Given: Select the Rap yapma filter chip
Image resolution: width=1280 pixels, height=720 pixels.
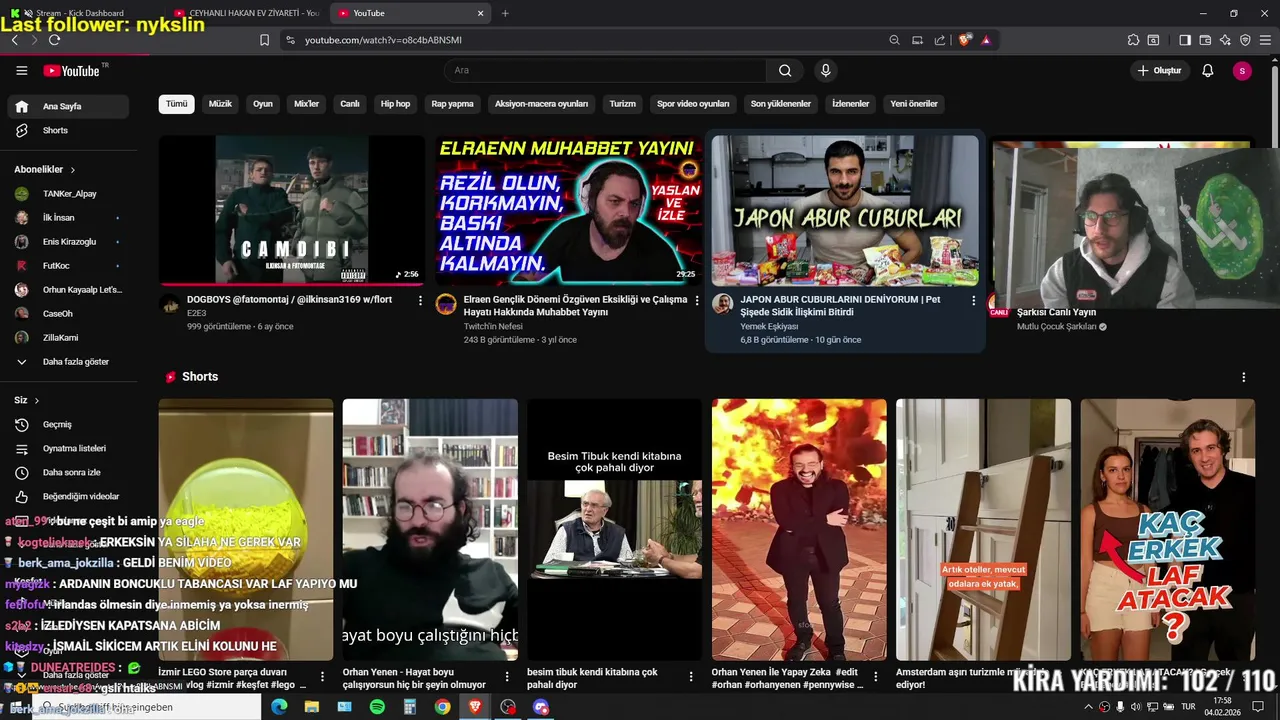Looking at the screenshot, I should click(x=452, y=104).
